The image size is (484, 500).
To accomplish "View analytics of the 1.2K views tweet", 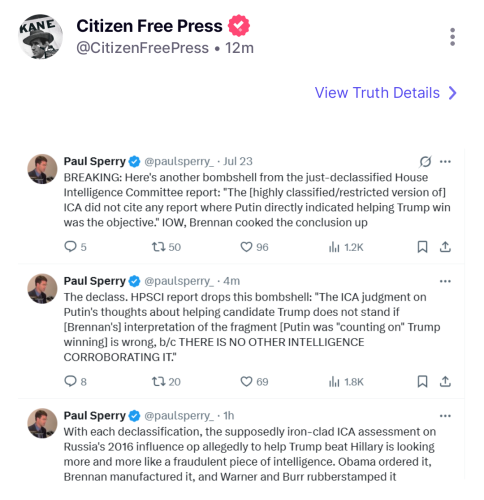I will point(334,247).
